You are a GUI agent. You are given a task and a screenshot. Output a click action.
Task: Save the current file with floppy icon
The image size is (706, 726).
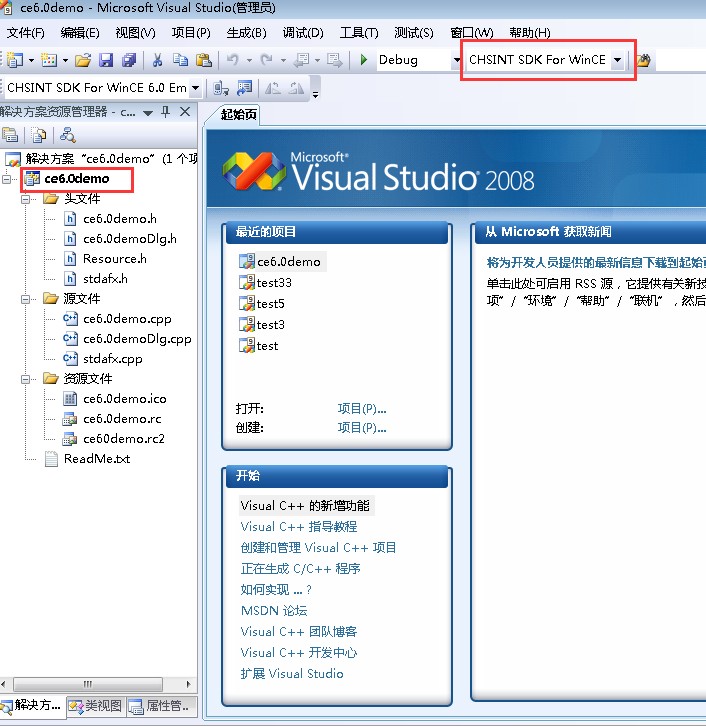106,60
